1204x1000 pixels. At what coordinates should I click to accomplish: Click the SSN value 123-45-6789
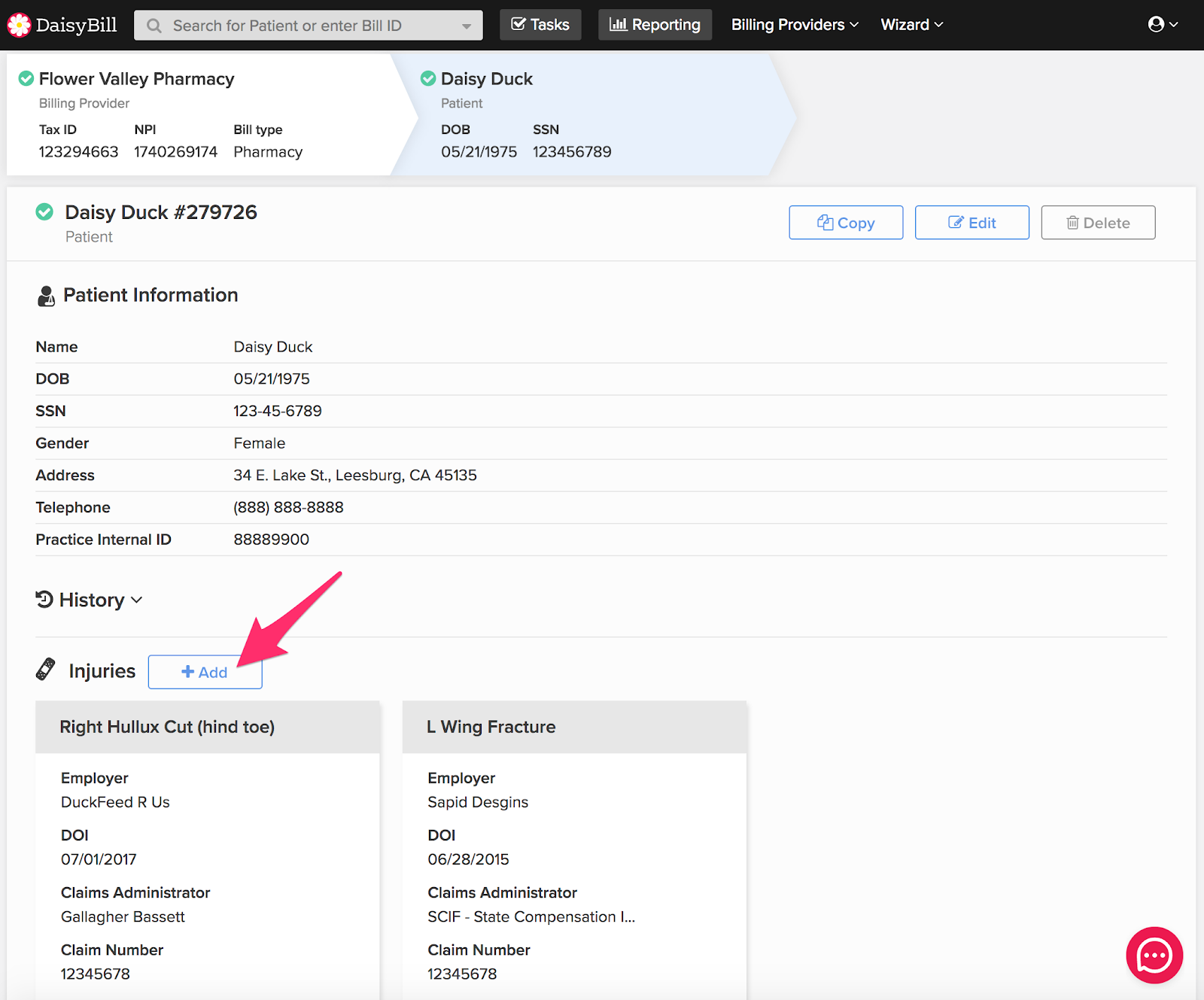[278, 411]
